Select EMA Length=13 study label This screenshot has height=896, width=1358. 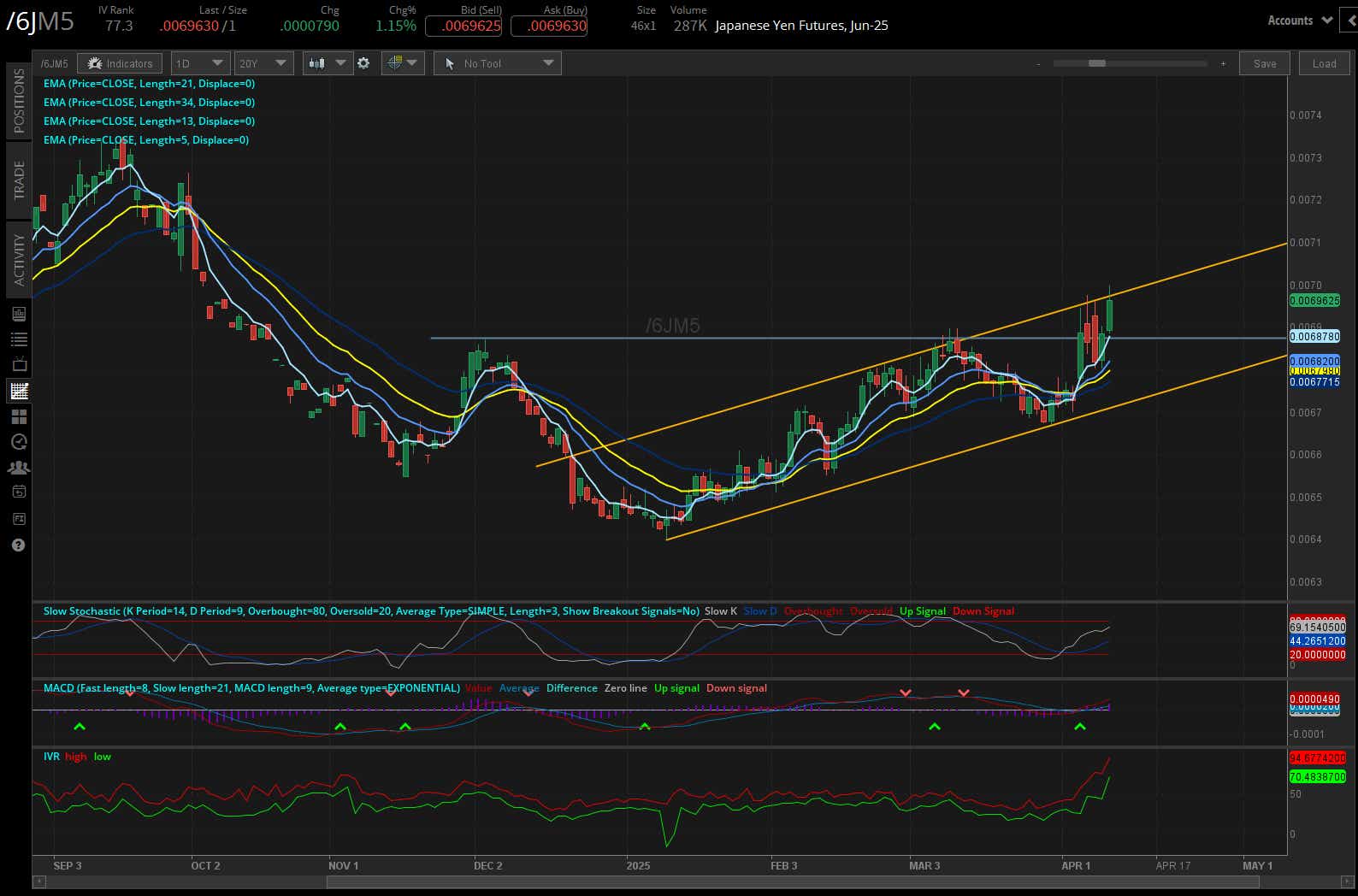(149, 121)
